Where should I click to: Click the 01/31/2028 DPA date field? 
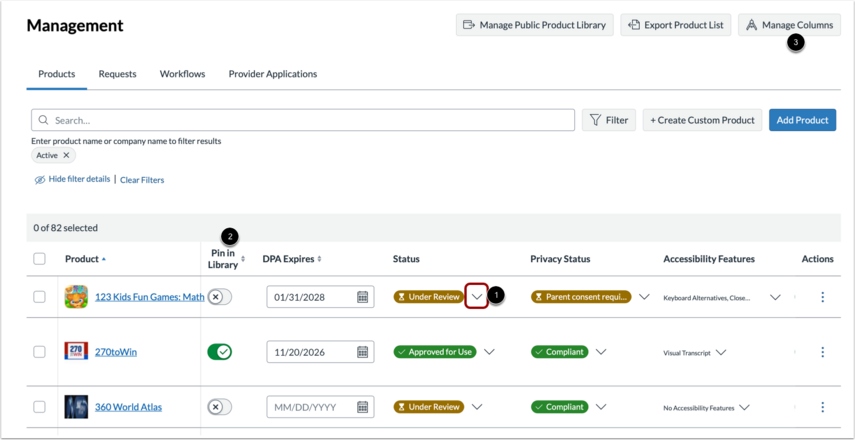[320, 297]
